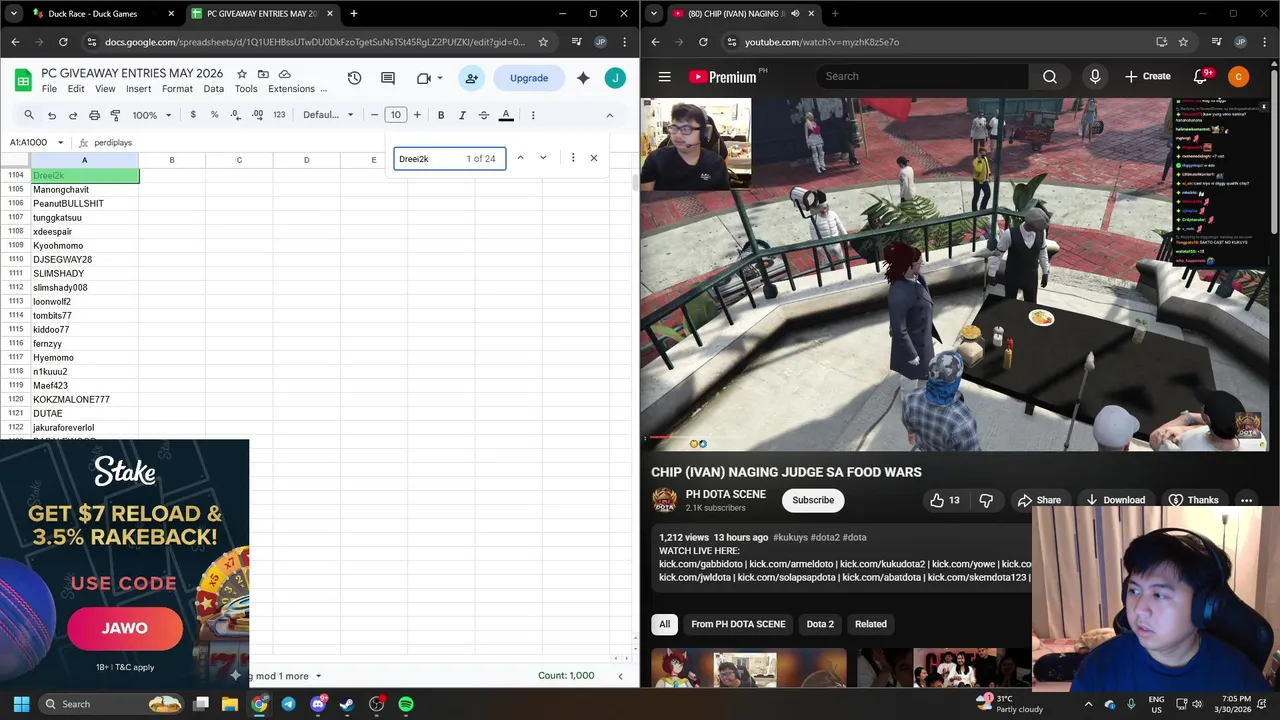1280x720 pixels.
Task: Increase font size with plus button
Action: click(x=417, y=115)
